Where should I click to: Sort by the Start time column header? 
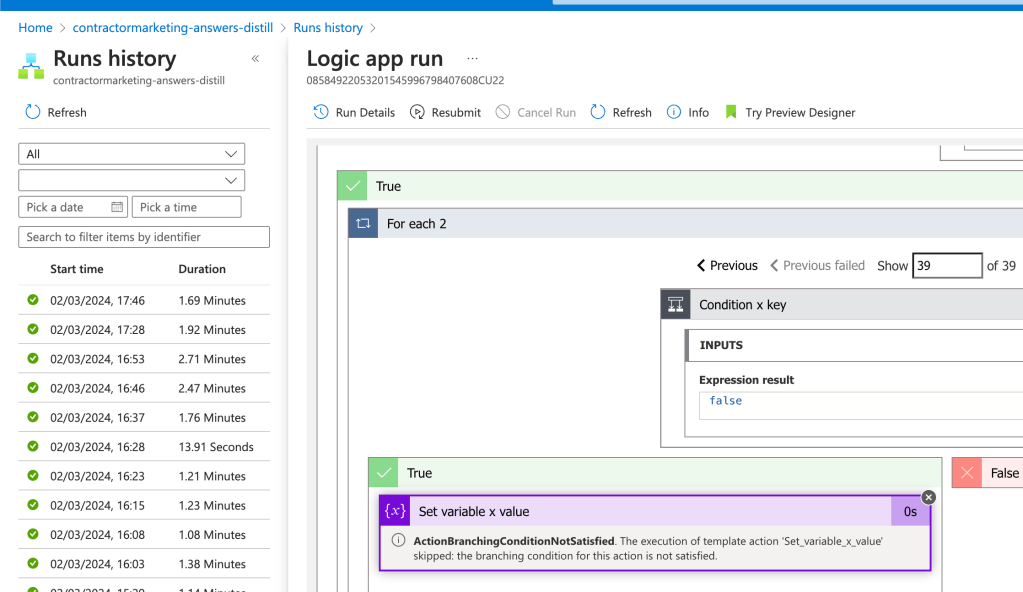coord(77,269)
